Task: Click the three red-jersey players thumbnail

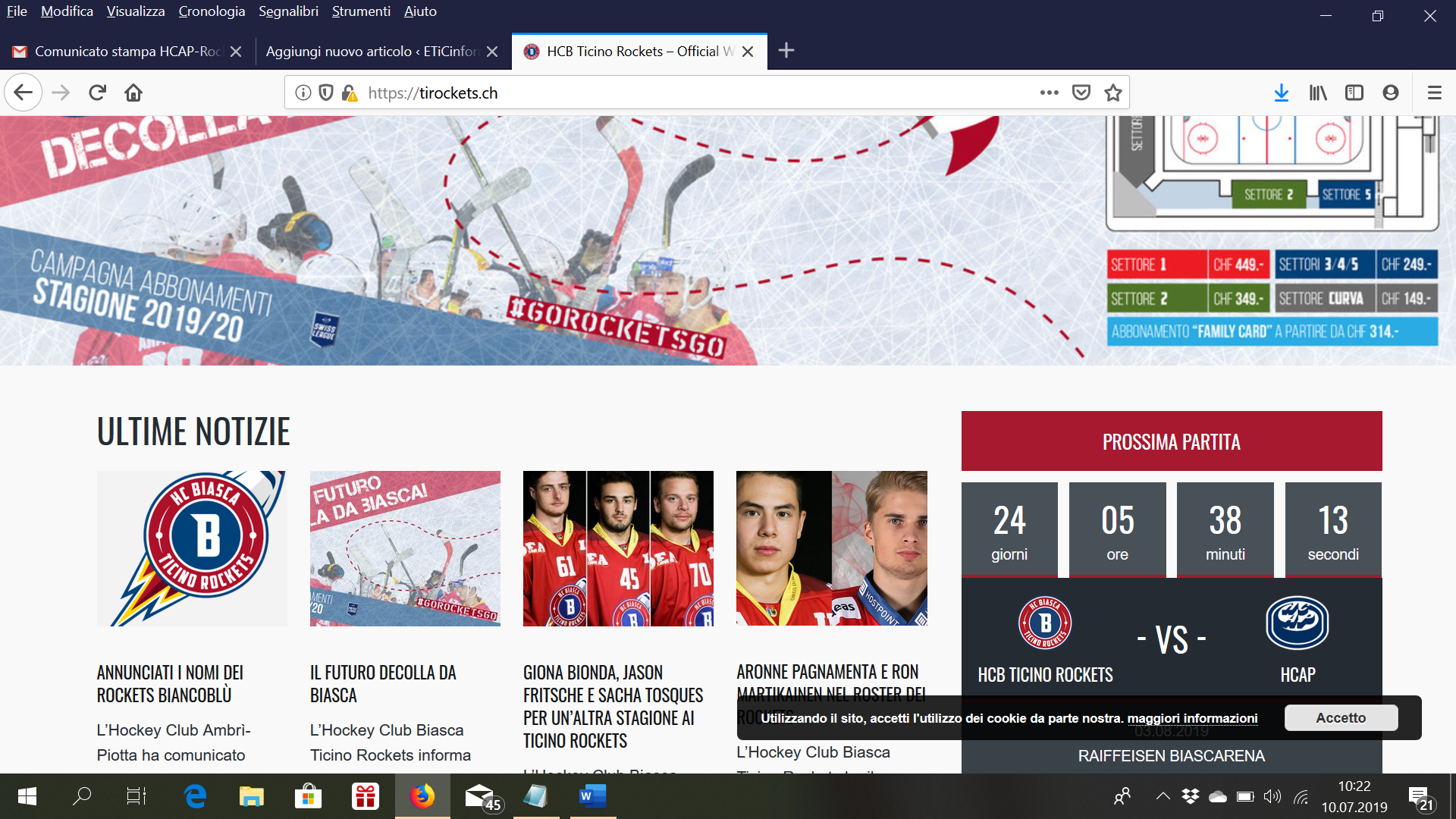Action: coord(618,548)
